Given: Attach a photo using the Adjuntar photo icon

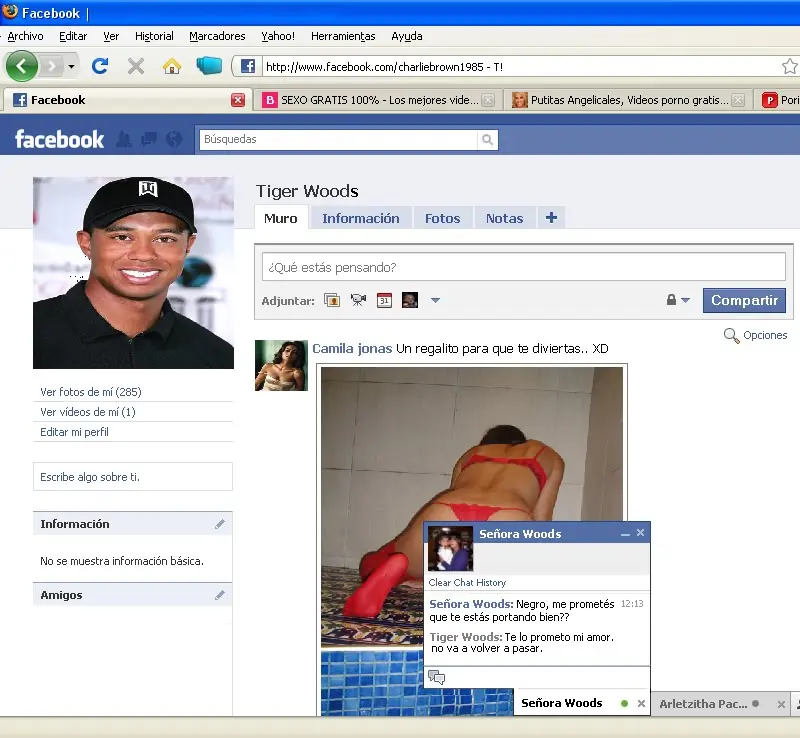Looking at the screenshot, I should coord(332,300).
